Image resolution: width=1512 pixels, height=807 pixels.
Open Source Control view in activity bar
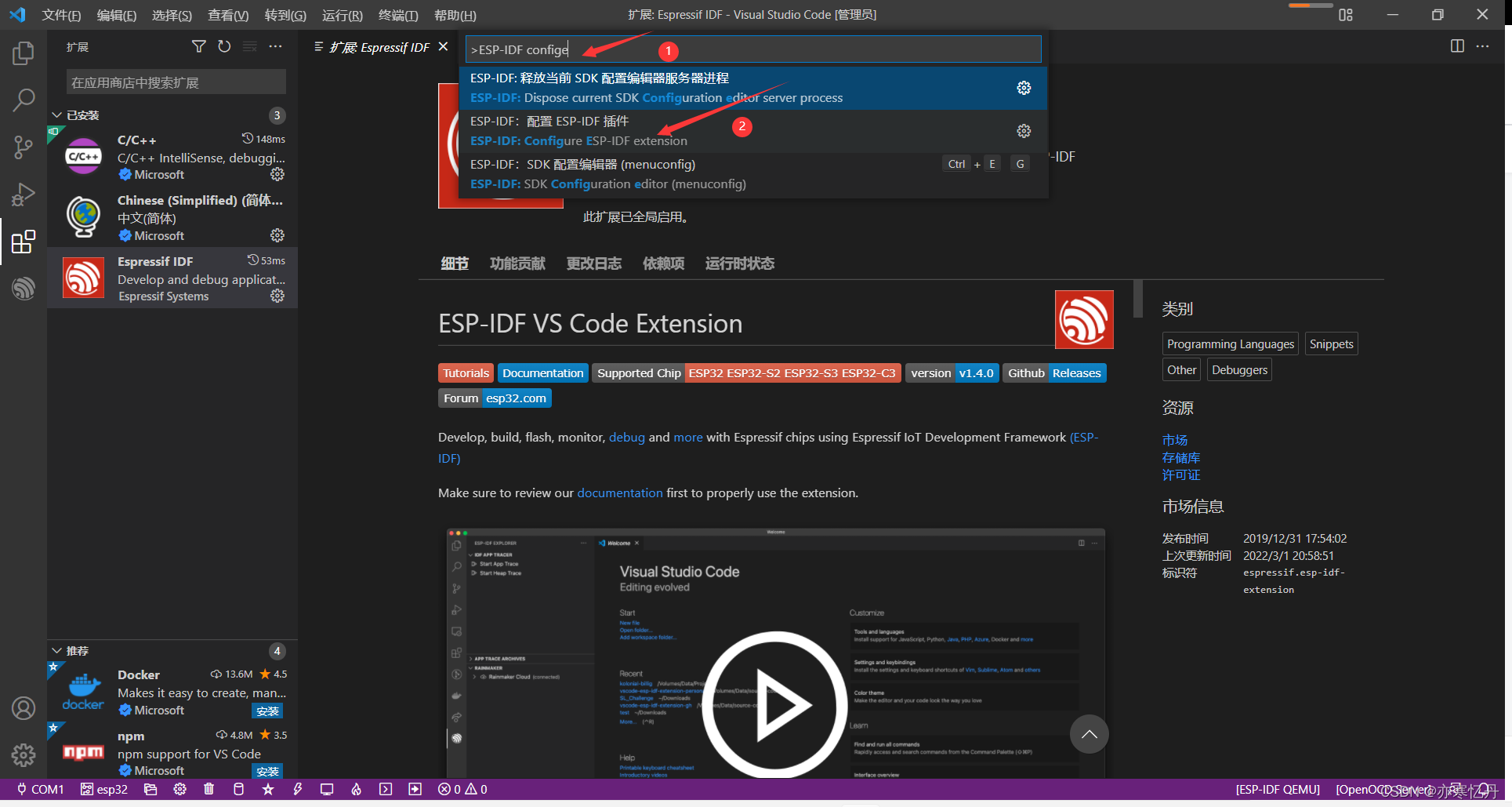click(x=24, y=147)
